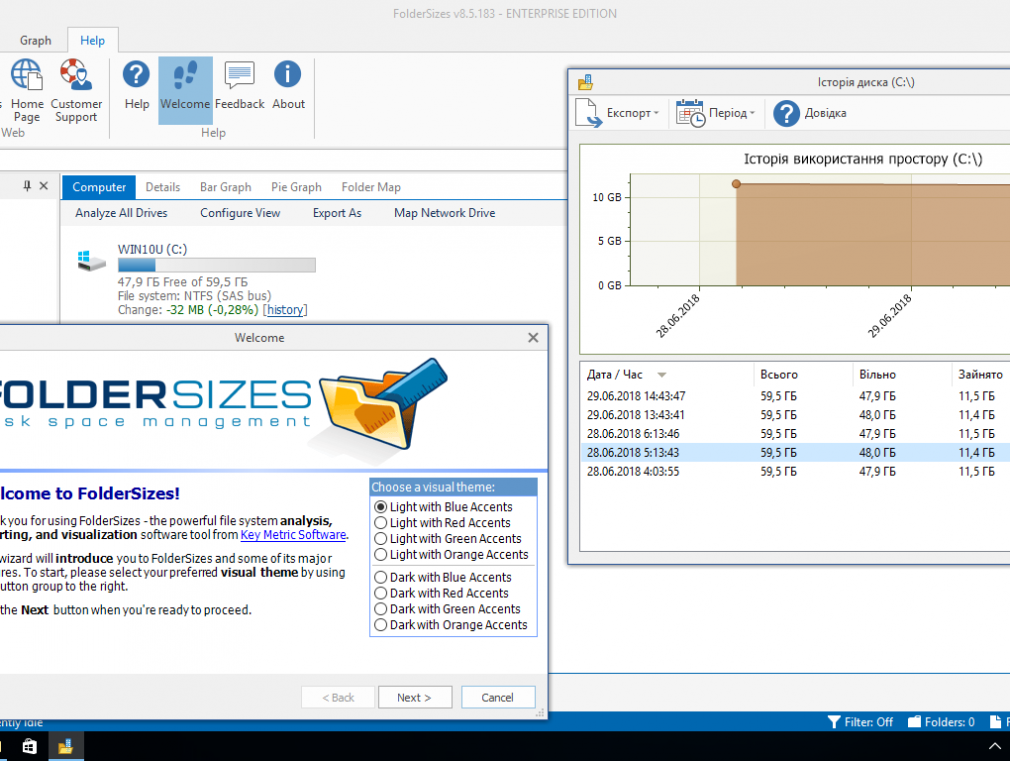Sort by the Зайнято column header
This screenshot has width=1010, height=761.
(x=981, y=375)
